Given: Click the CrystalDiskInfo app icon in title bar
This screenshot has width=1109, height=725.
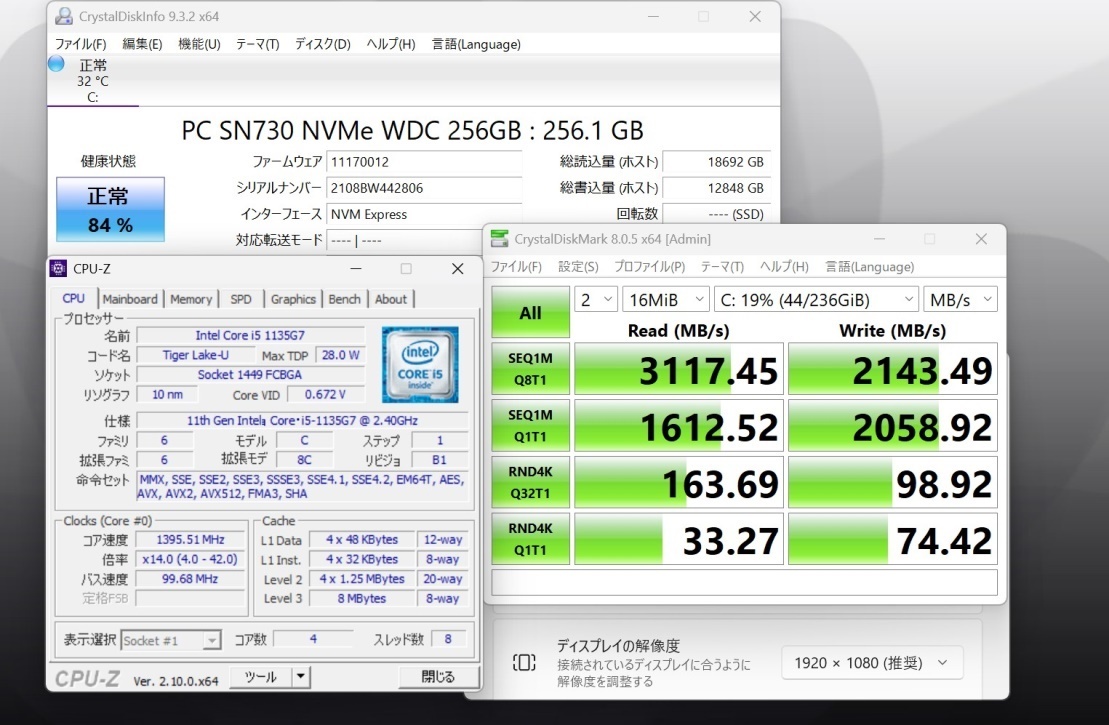Looking at the screenshot, I should 64,16.
